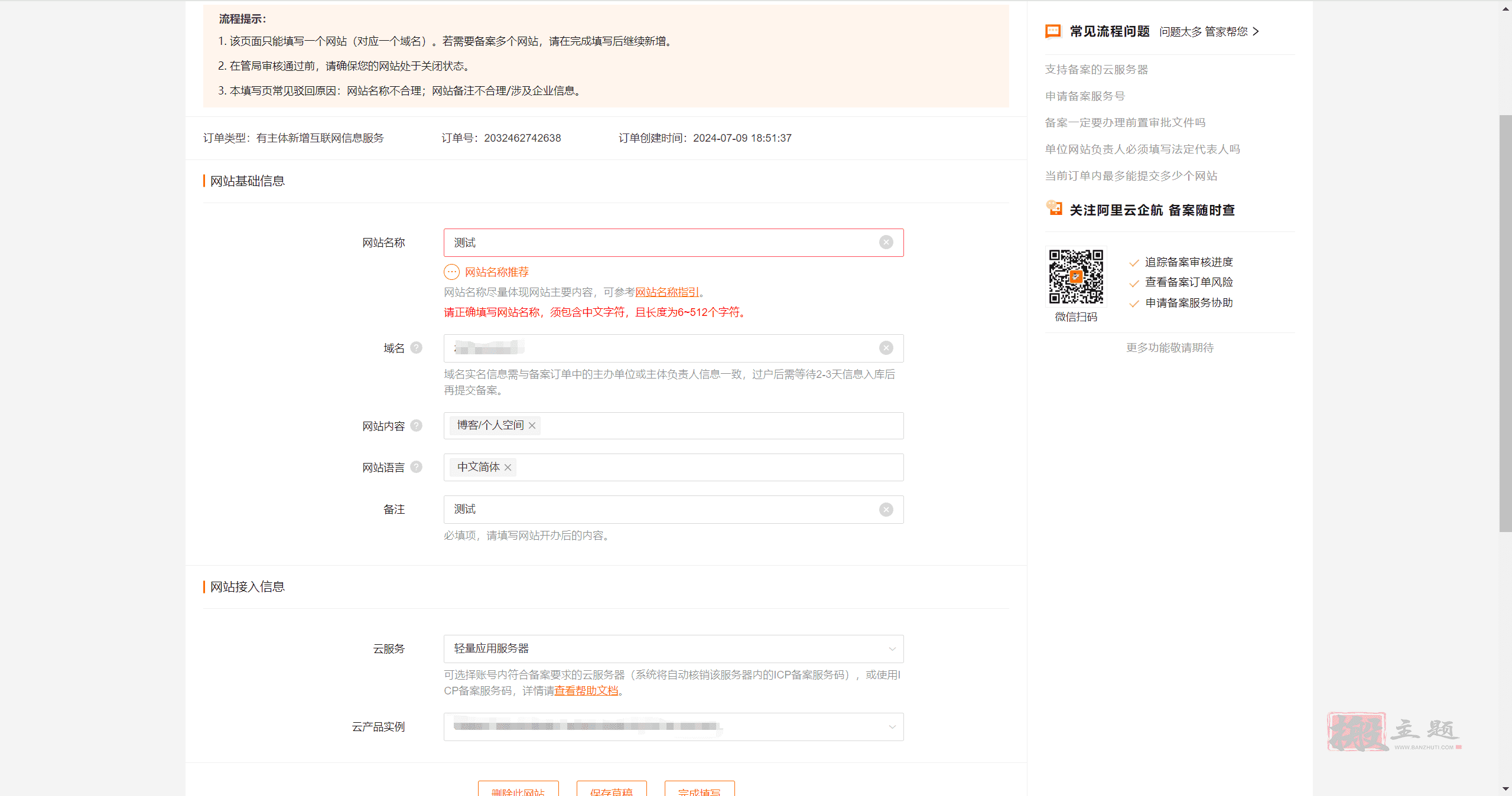Click the clear icon next to 网站名称
Viewport: 1512px width, 796px height.
tap(887, 242)
